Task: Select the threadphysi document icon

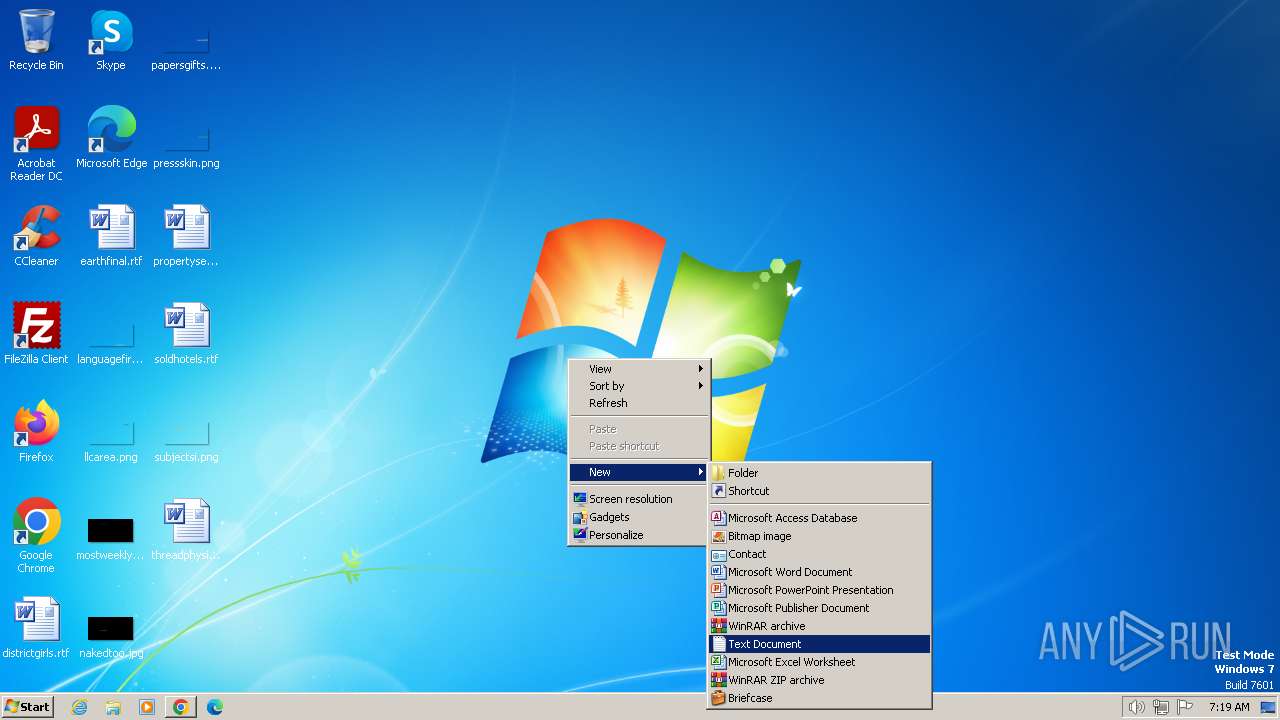Action: pyautogui.click(x=186, y=529)
